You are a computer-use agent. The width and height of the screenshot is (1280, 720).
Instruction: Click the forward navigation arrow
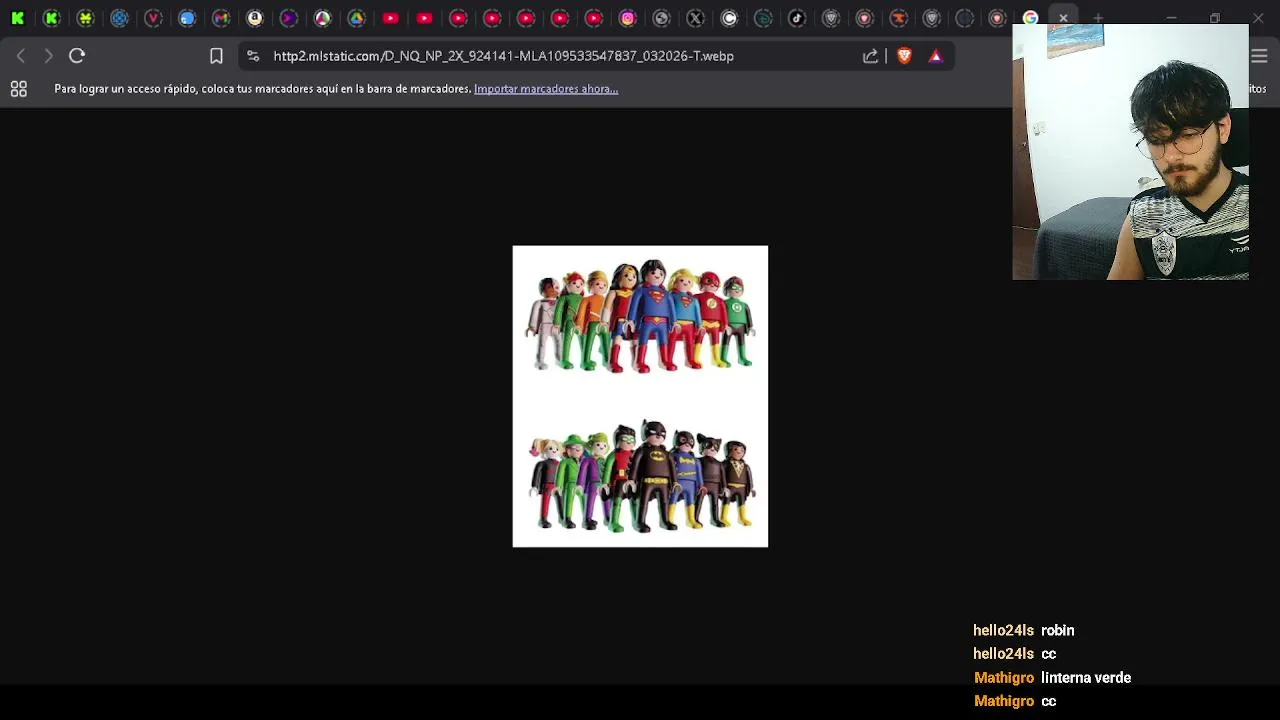(x=48, y=56)
